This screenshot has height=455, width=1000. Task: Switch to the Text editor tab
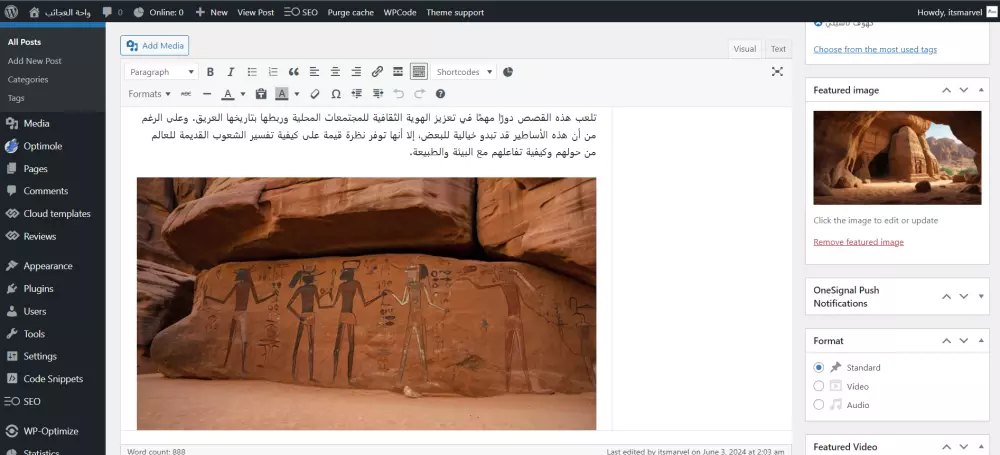click(778, 49)
